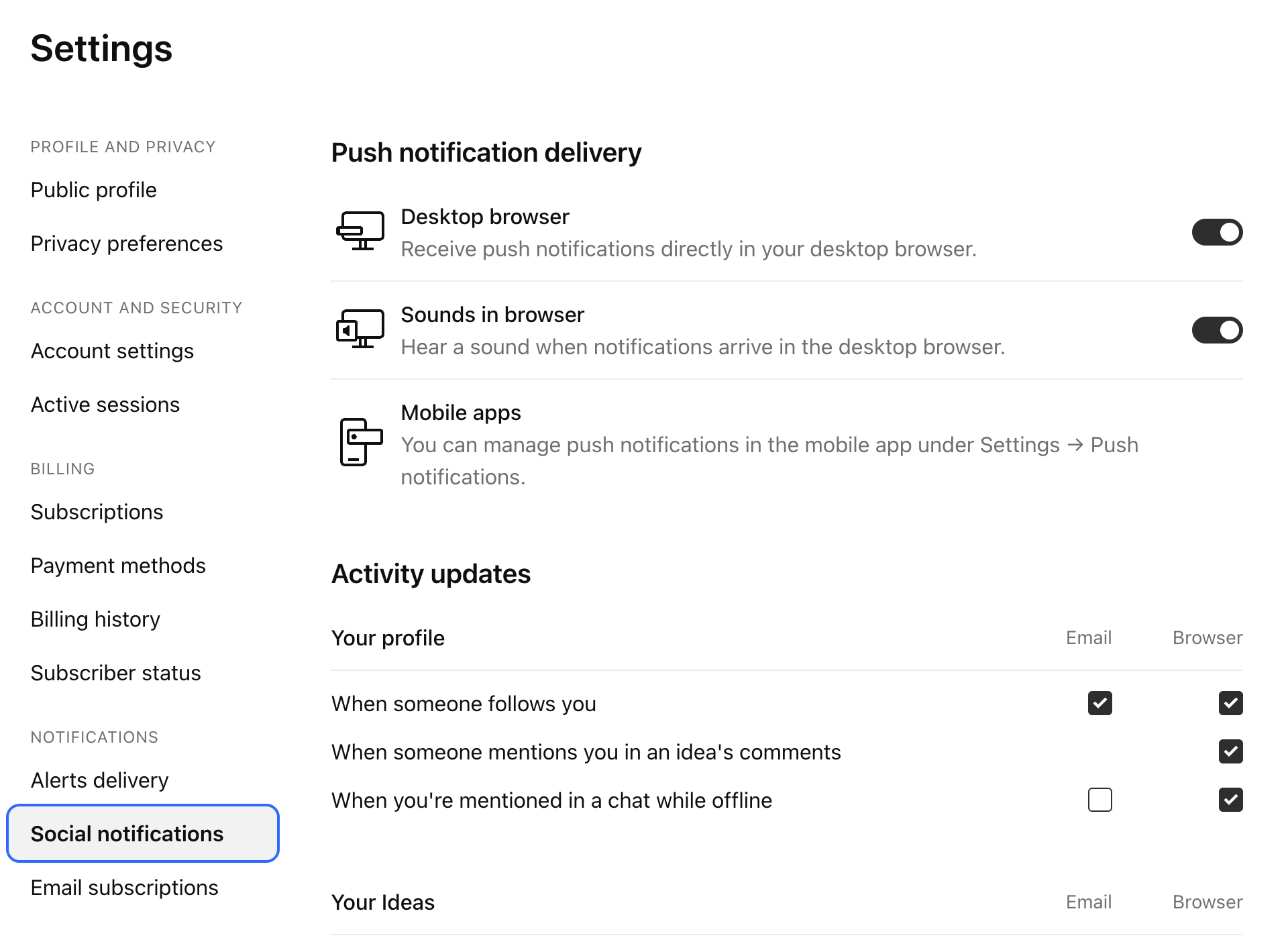The height and width of the screenshot is (950, 1288).
Task: Disable Sounds in browser toggle
Action: (1217, 331)
